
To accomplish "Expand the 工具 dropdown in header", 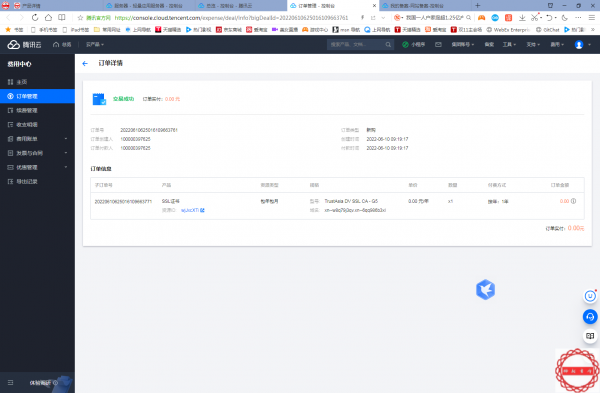I will pos(509,45).
